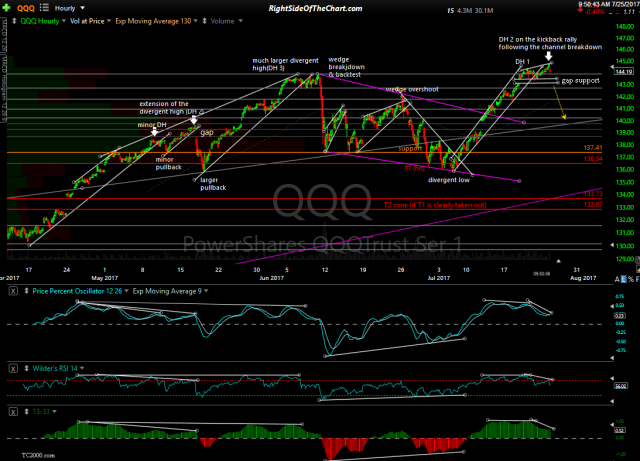The height and width of the screenshot is (461, 640).
Task: Open Exp Moving Average 9 dropdown
Action: [x=206, y=291]
